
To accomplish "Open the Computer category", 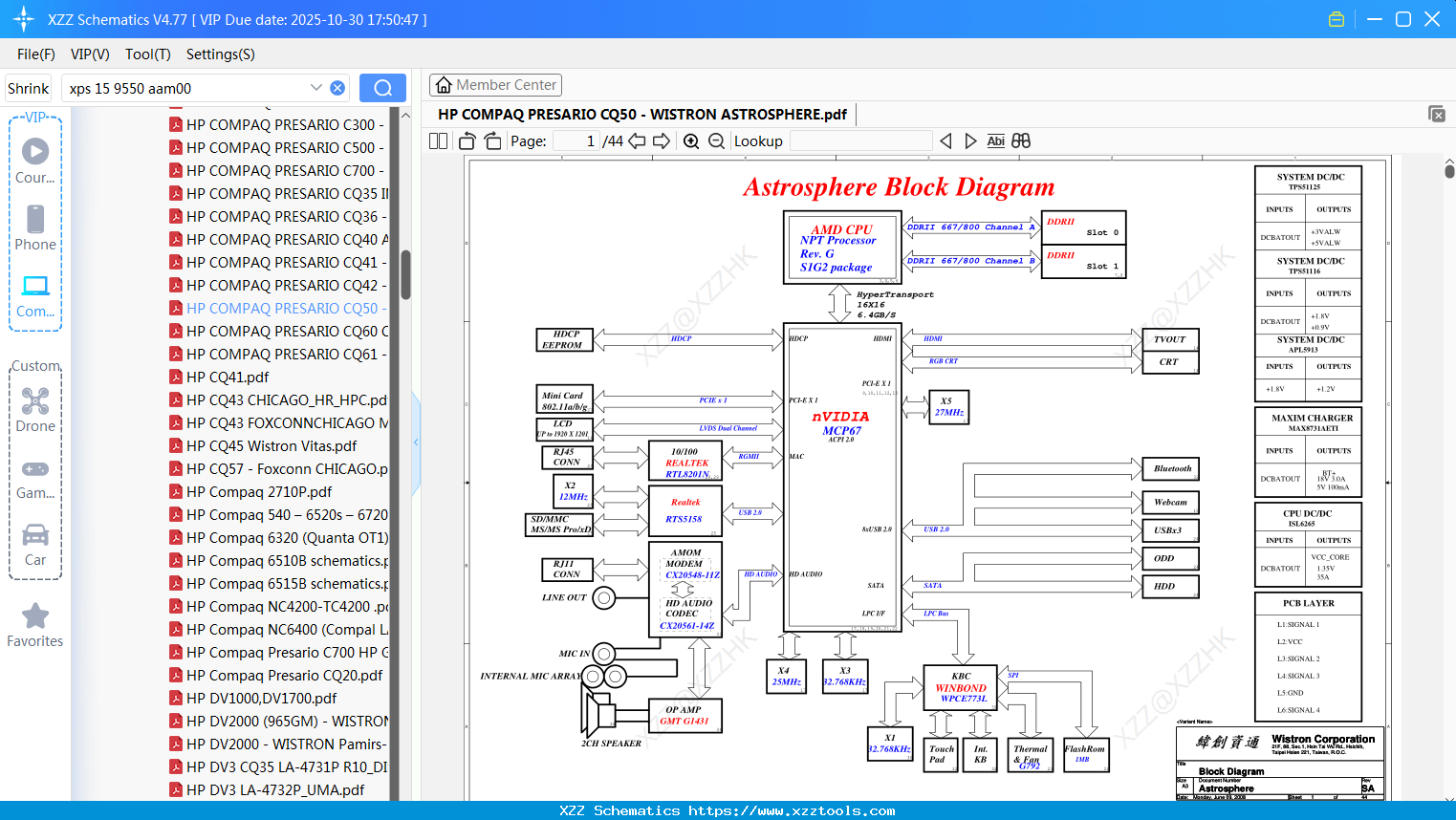I will point(35,295).
